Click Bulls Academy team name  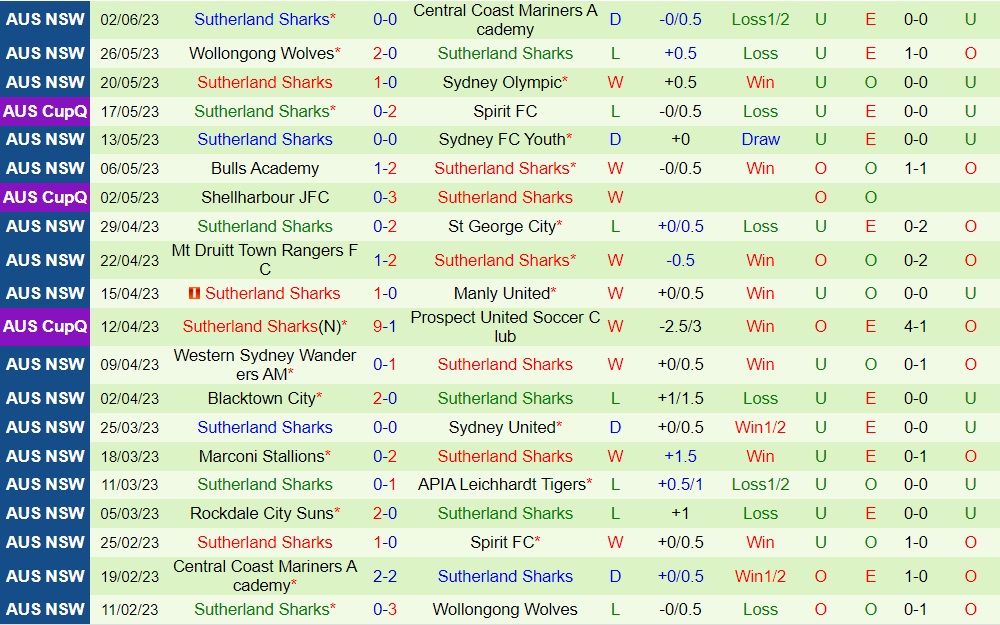265,168
